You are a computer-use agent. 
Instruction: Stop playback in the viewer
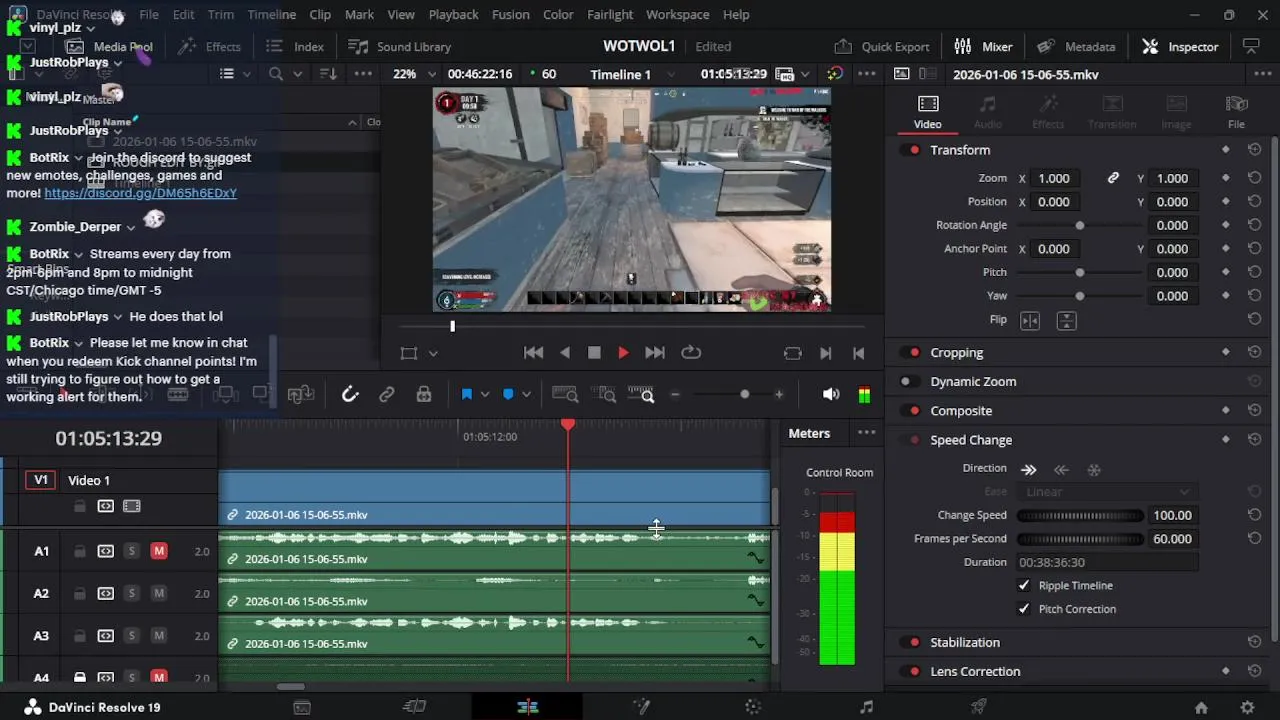(x=594, y=353)
